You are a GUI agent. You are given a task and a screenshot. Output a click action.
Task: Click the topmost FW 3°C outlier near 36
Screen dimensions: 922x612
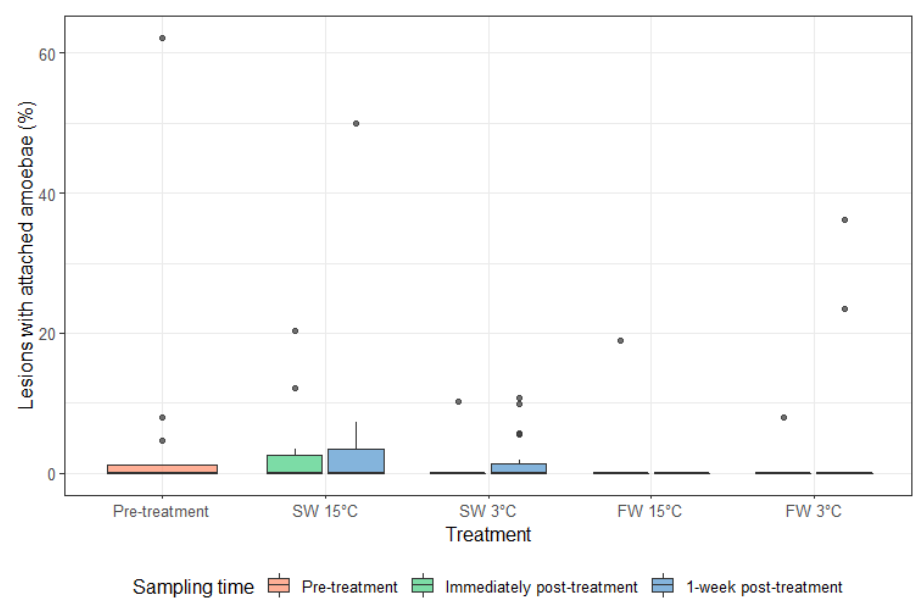[x=845, y=220]
